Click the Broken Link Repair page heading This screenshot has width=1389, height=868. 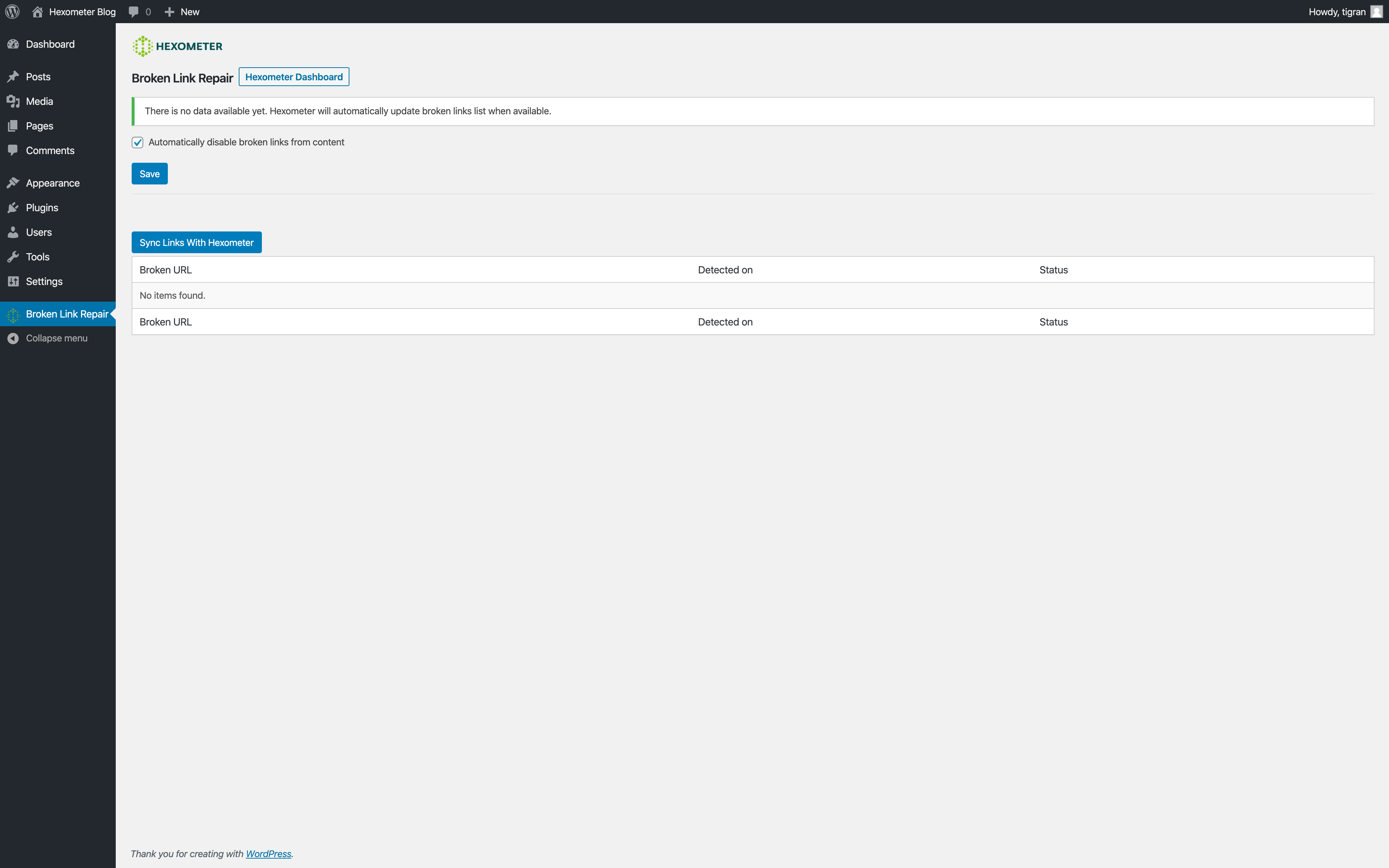coord(182,78)
